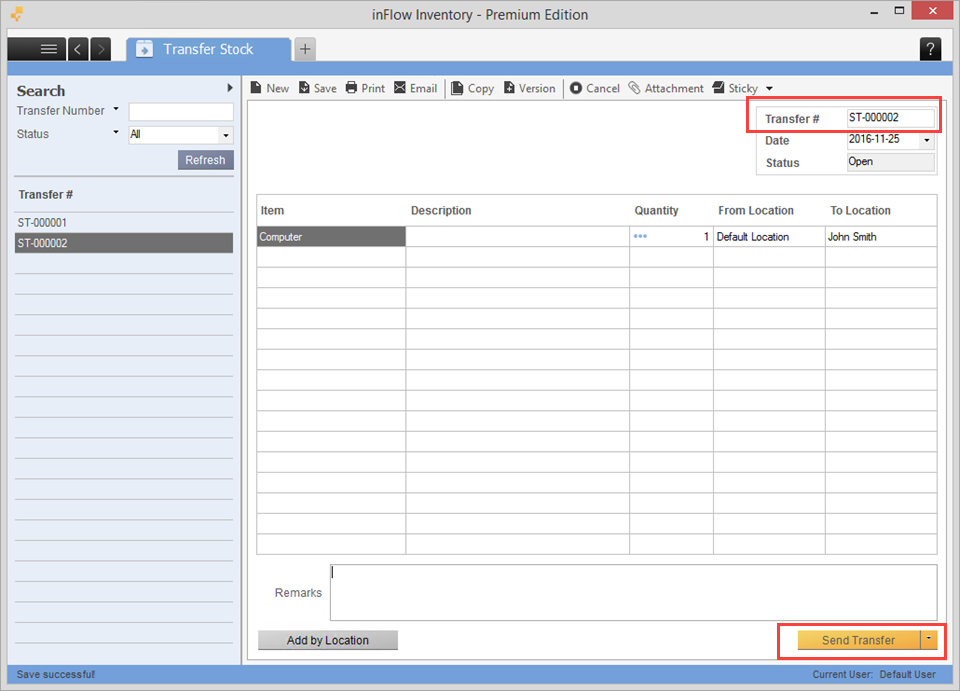This screenshot has height=691, width=960.
Task: Maximize the inFlow Inventory window
Action: pos(899,11)
